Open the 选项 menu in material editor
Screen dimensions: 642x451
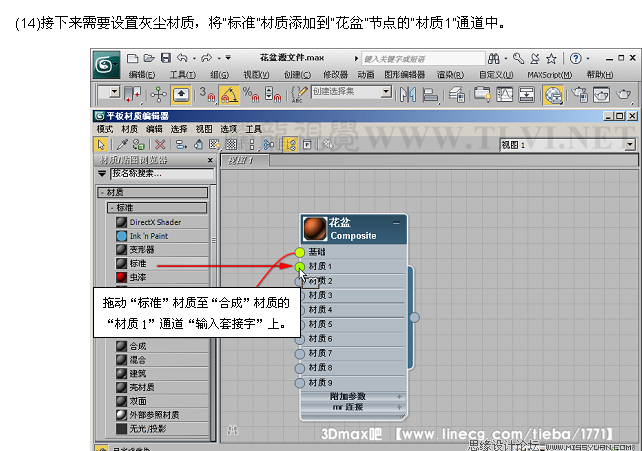pos(228,129)
